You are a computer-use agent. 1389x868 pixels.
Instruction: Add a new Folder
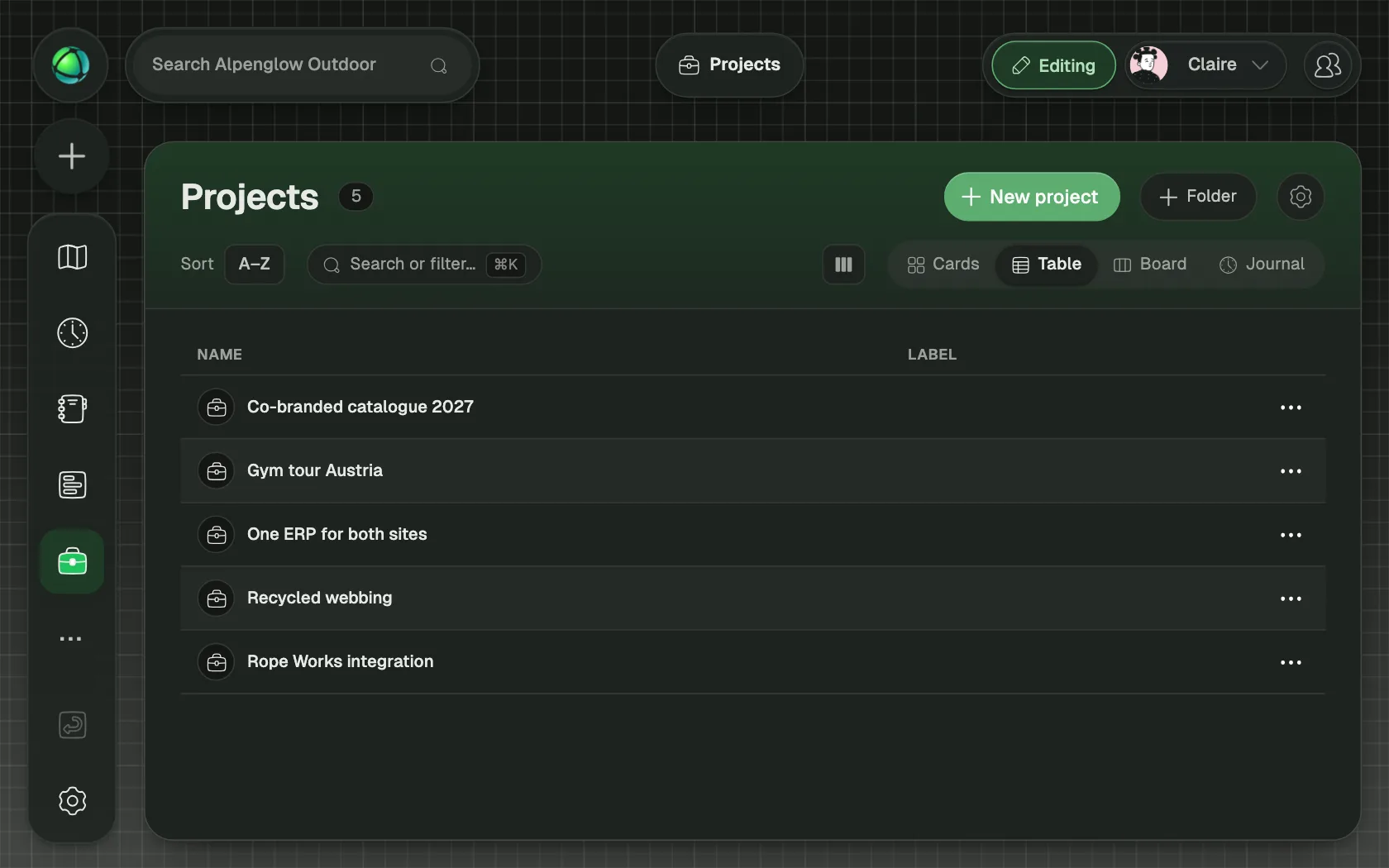click(x=1198, y=197)
